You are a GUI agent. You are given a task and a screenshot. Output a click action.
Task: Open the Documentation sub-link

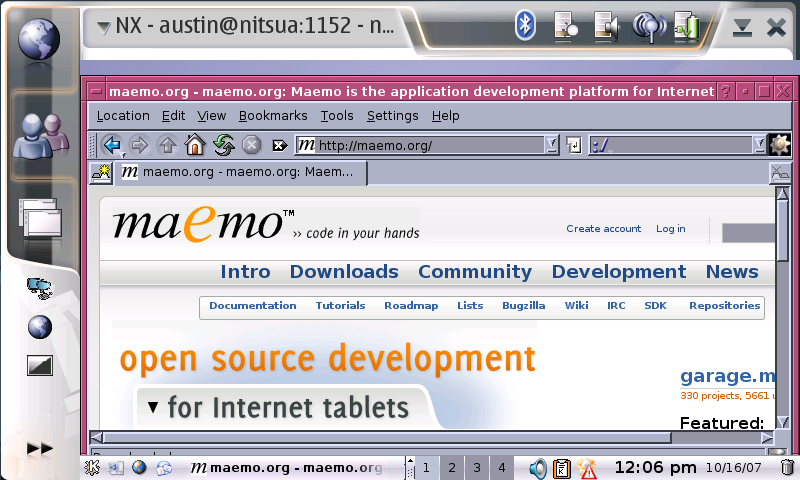tap(253, 306)
